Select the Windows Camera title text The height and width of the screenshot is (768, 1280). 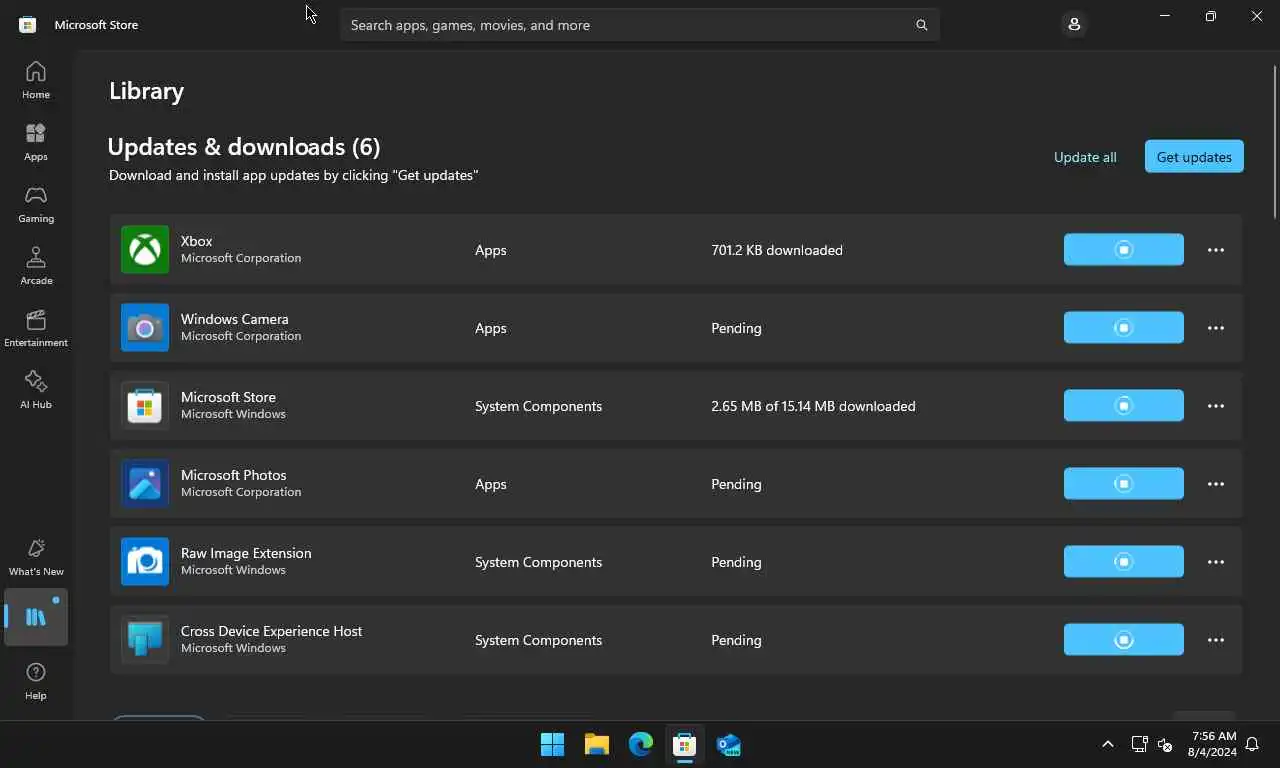[234, 319]
